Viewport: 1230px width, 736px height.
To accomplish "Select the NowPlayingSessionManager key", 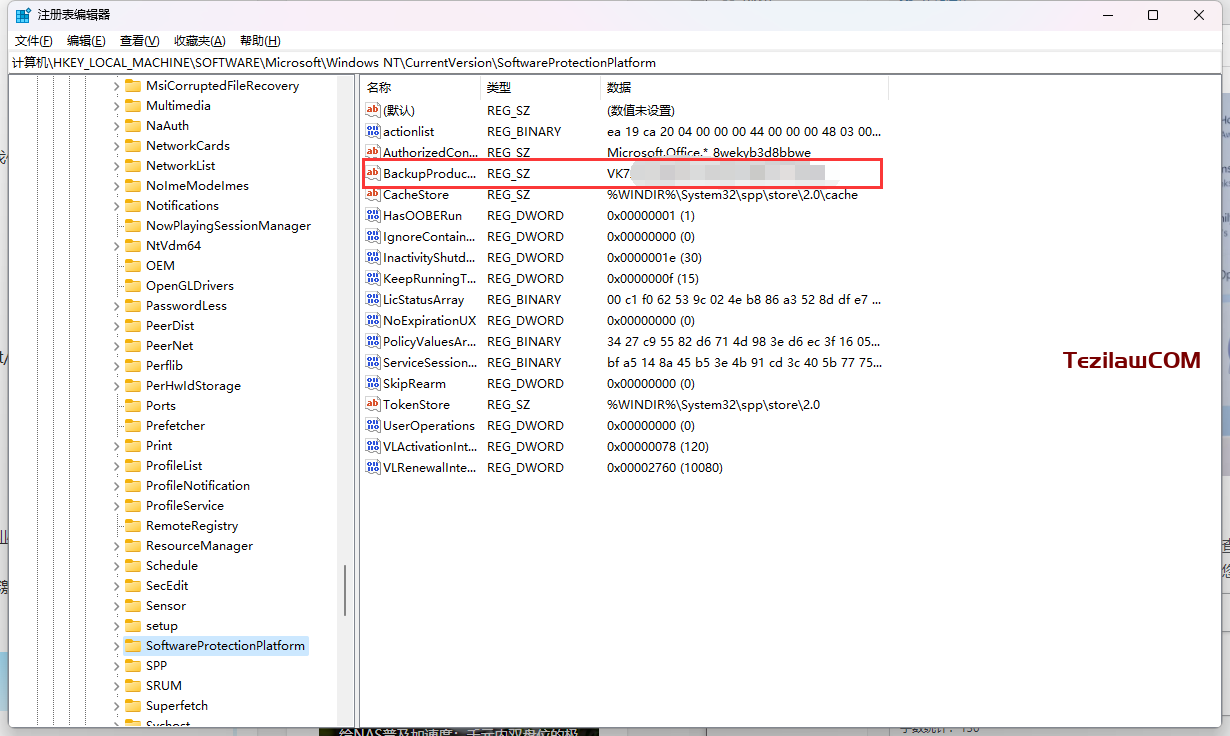I will (228, 225).
